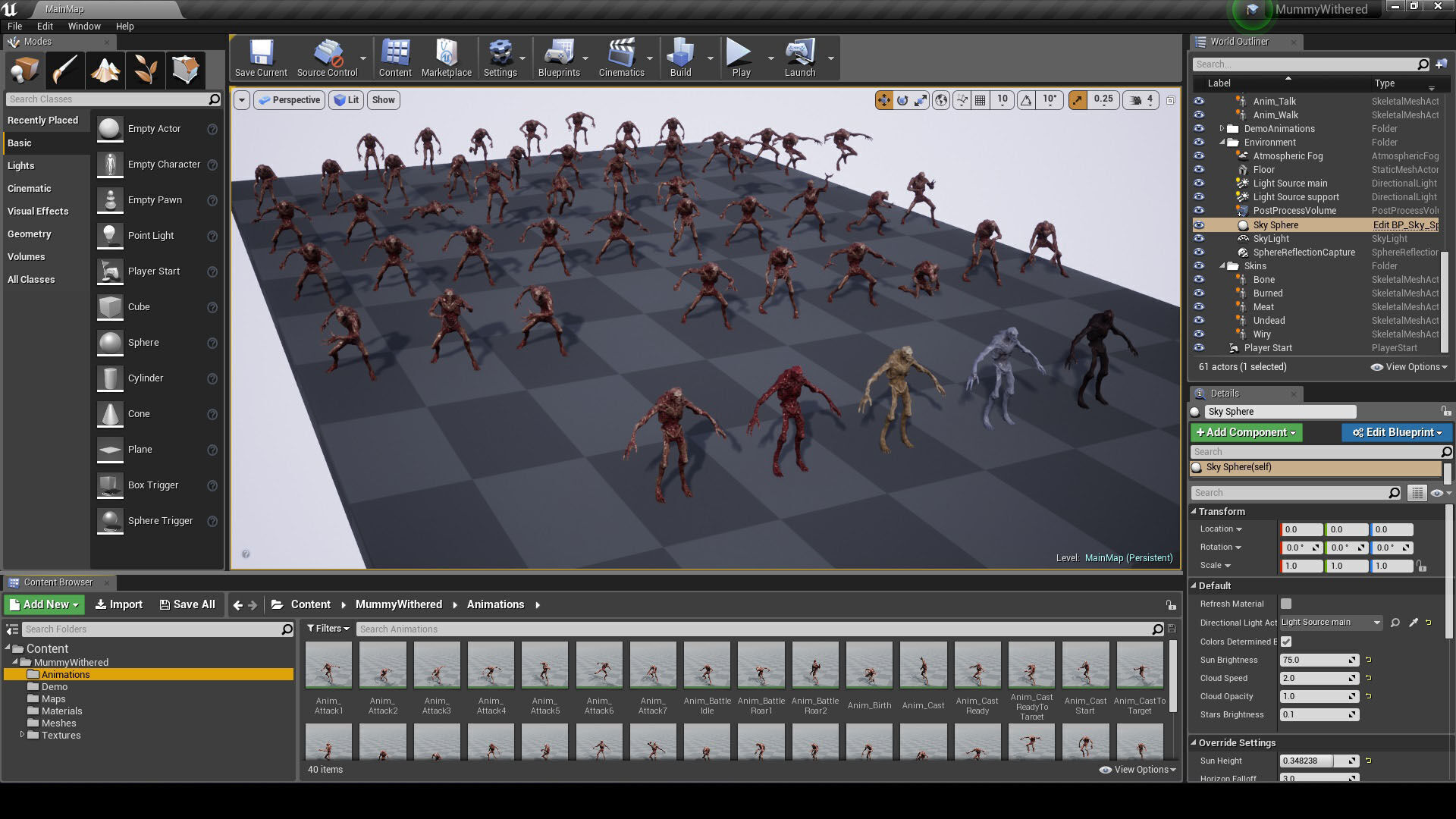Click Save All in Content Browser
This screenshot has width=1456, height=819.
(x=187, y=604)
